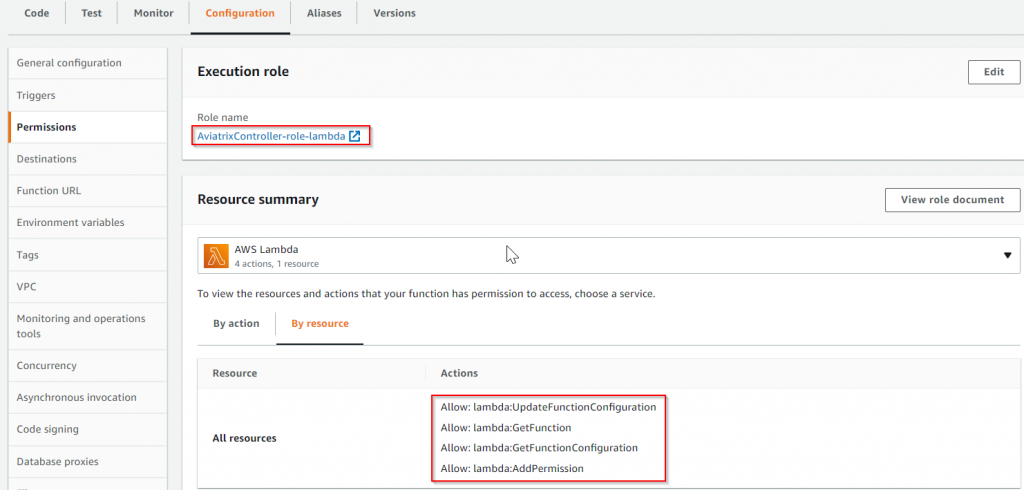The width and height of the screenshot is (1024, 490).
Task: Click View role document button
Action: click(952, 200)
